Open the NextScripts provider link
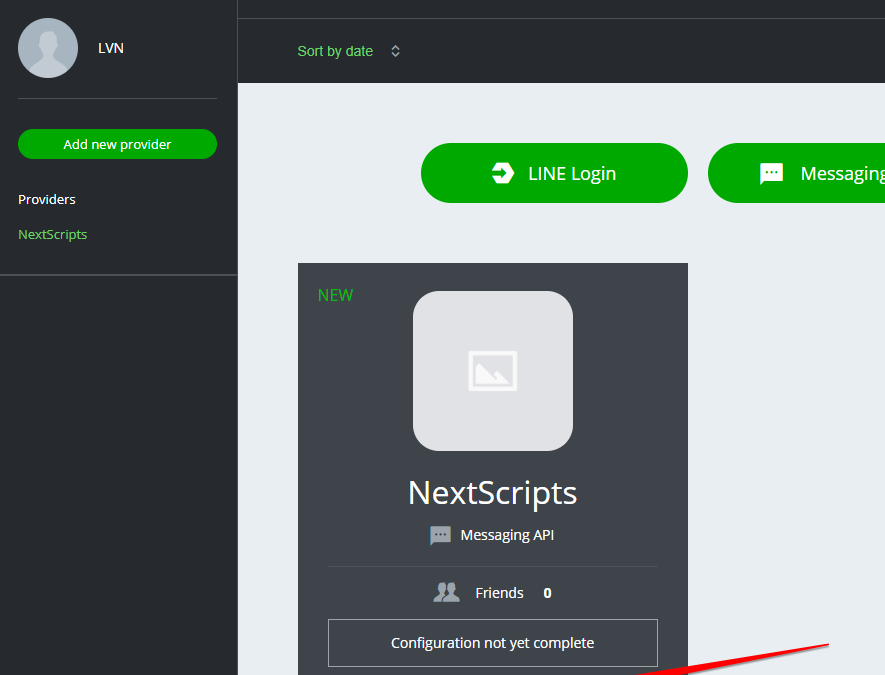 (x=52, y=234)
